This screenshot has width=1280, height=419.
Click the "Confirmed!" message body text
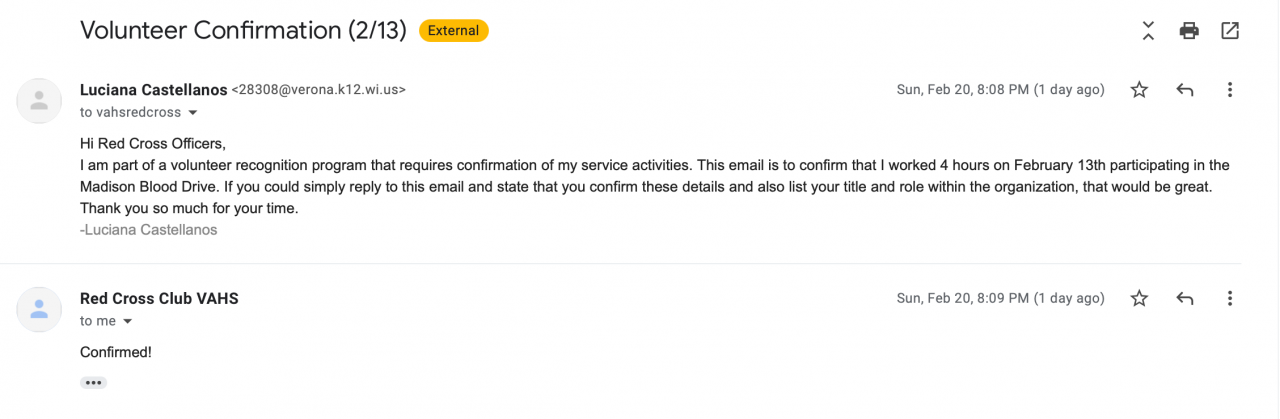coord(116,352)
